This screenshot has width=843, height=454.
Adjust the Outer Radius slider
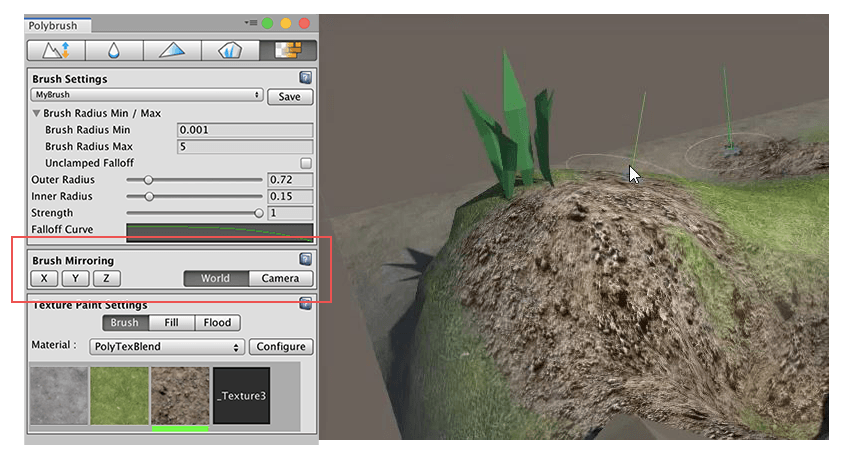149,180
